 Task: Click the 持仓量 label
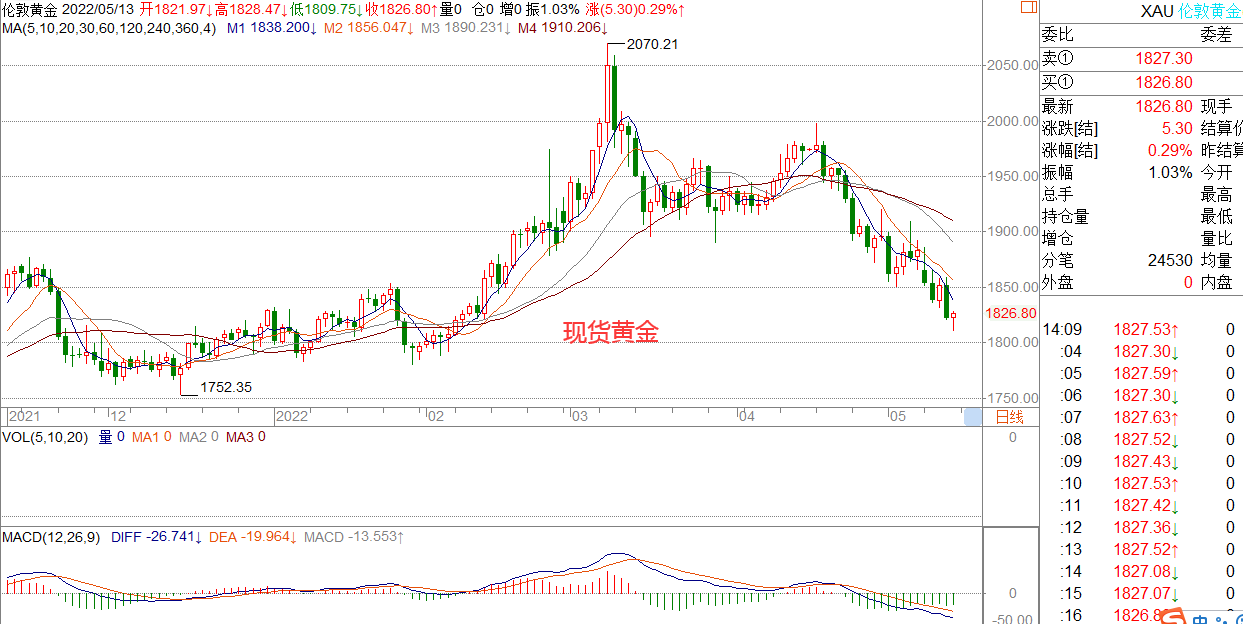(1065, 216)
